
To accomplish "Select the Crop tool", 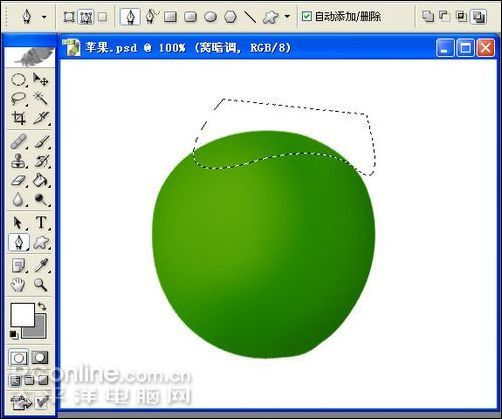I will [18, 118].
